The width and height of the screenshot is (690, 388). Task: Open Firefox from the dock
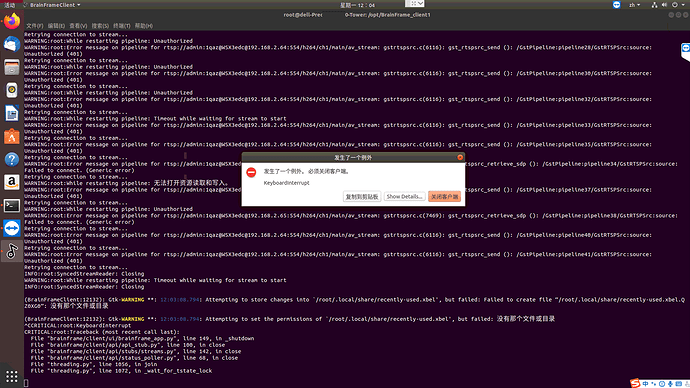click(12, 21)
